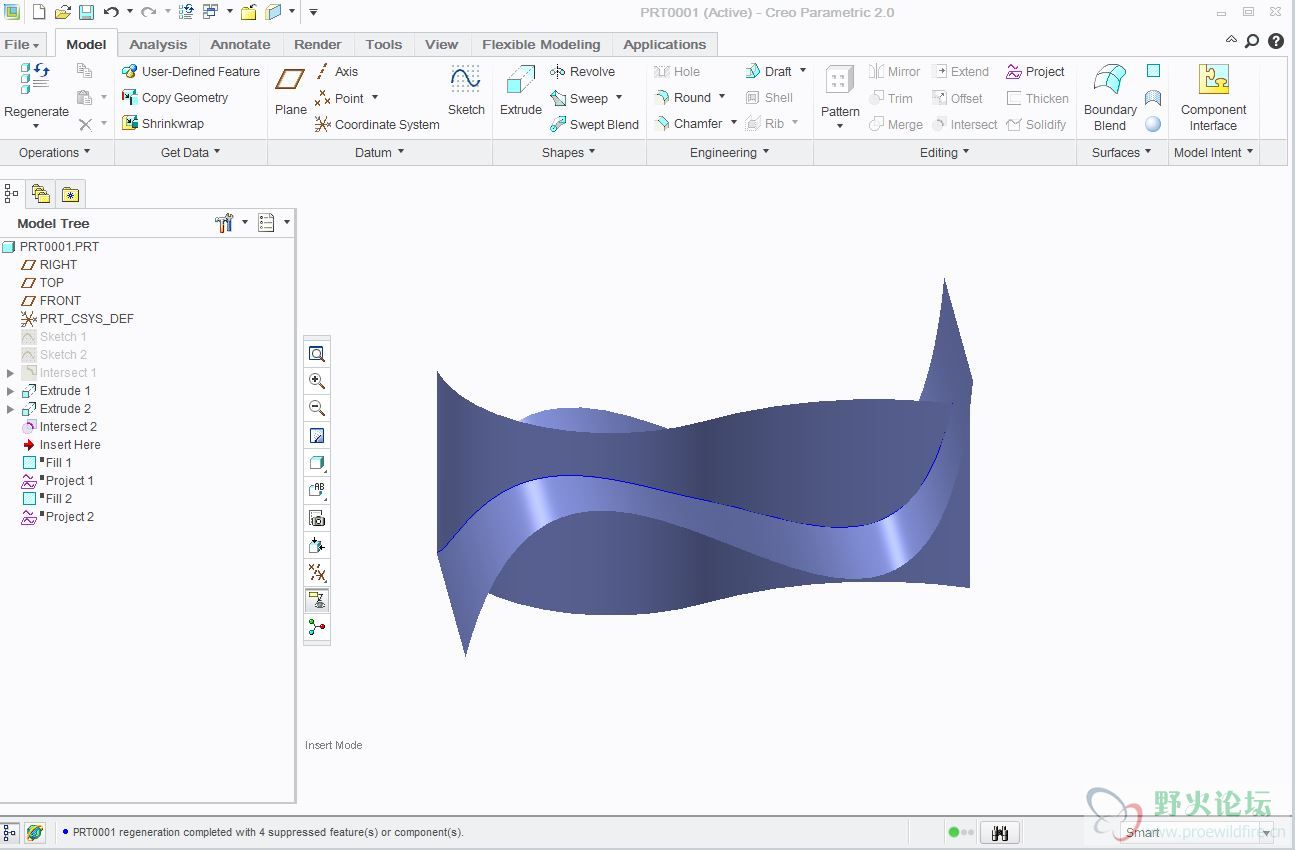Save the model with the disk icon
This screenshot has width=1295, height=850.
pos(86,12)
